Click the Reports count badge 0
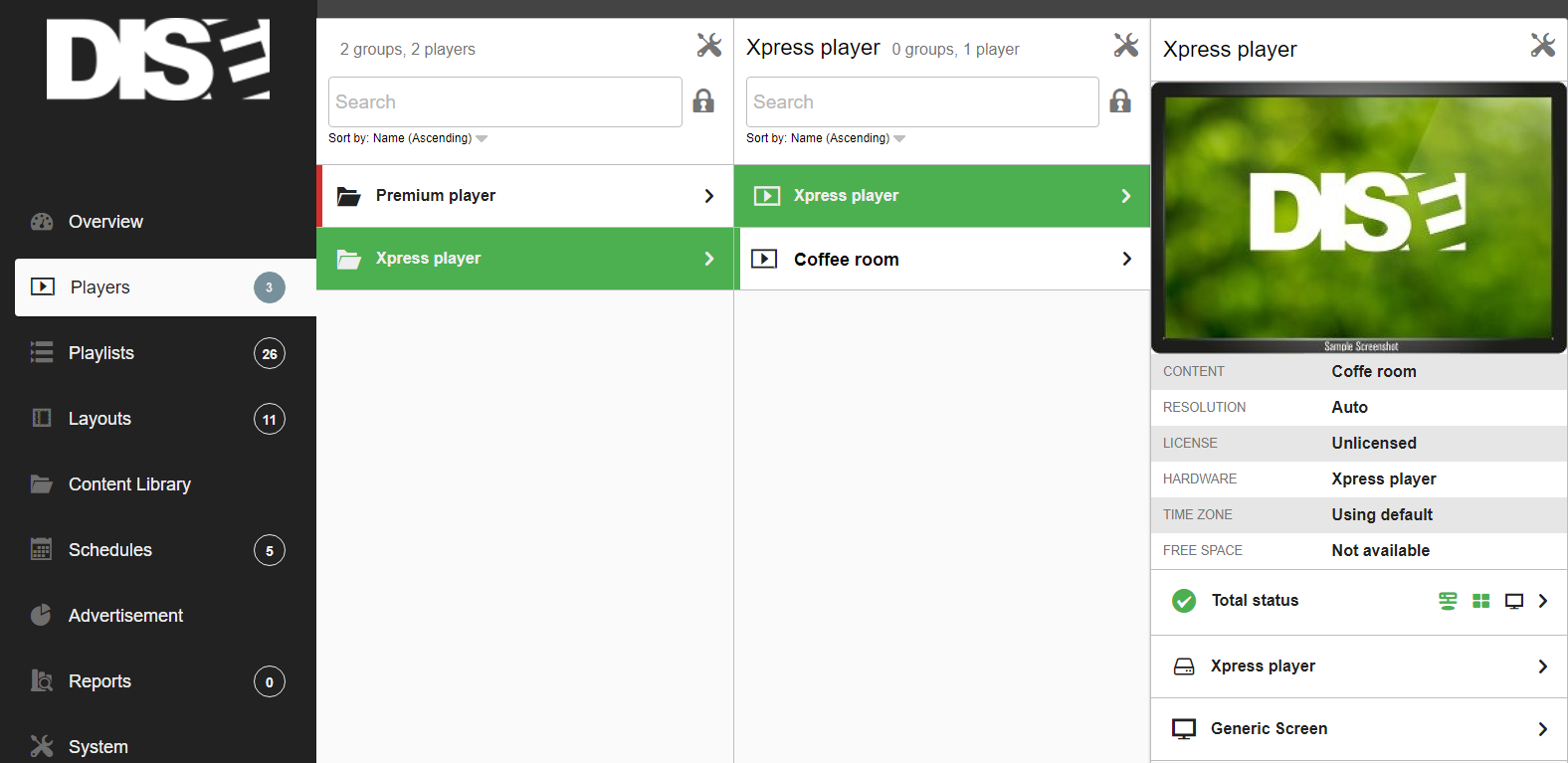1568x763 pixels. [x=270, y=681]
